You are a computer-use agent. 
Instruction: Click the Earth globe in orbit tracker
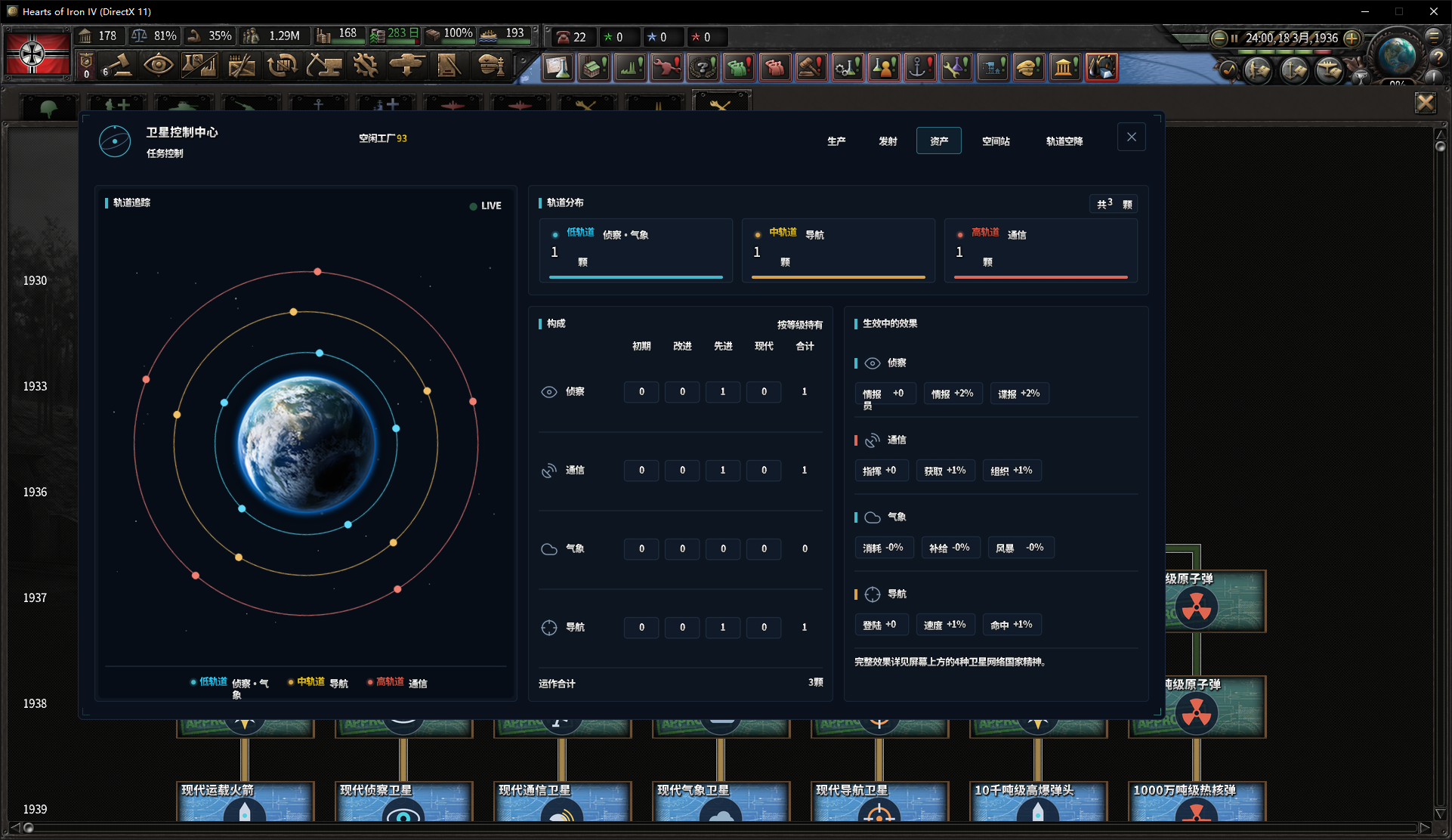click(307, 443)
